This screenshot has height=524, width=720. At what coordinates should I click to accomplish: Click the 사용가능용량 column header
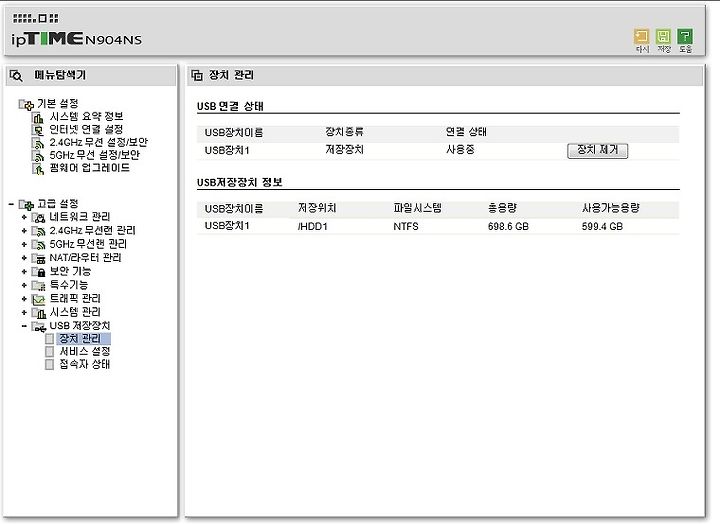coord(611,208)
